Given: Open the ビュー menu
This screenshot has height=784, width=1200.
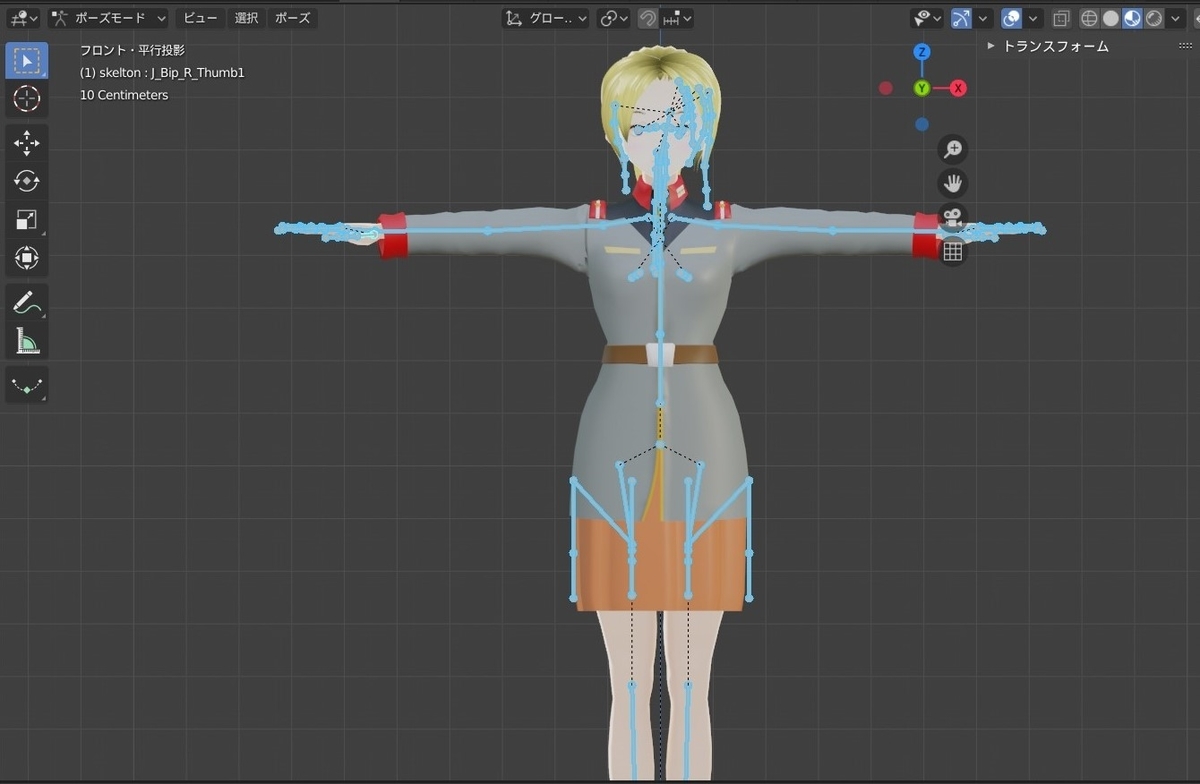Looking at the screenshot, I should [x=200, y=18].
